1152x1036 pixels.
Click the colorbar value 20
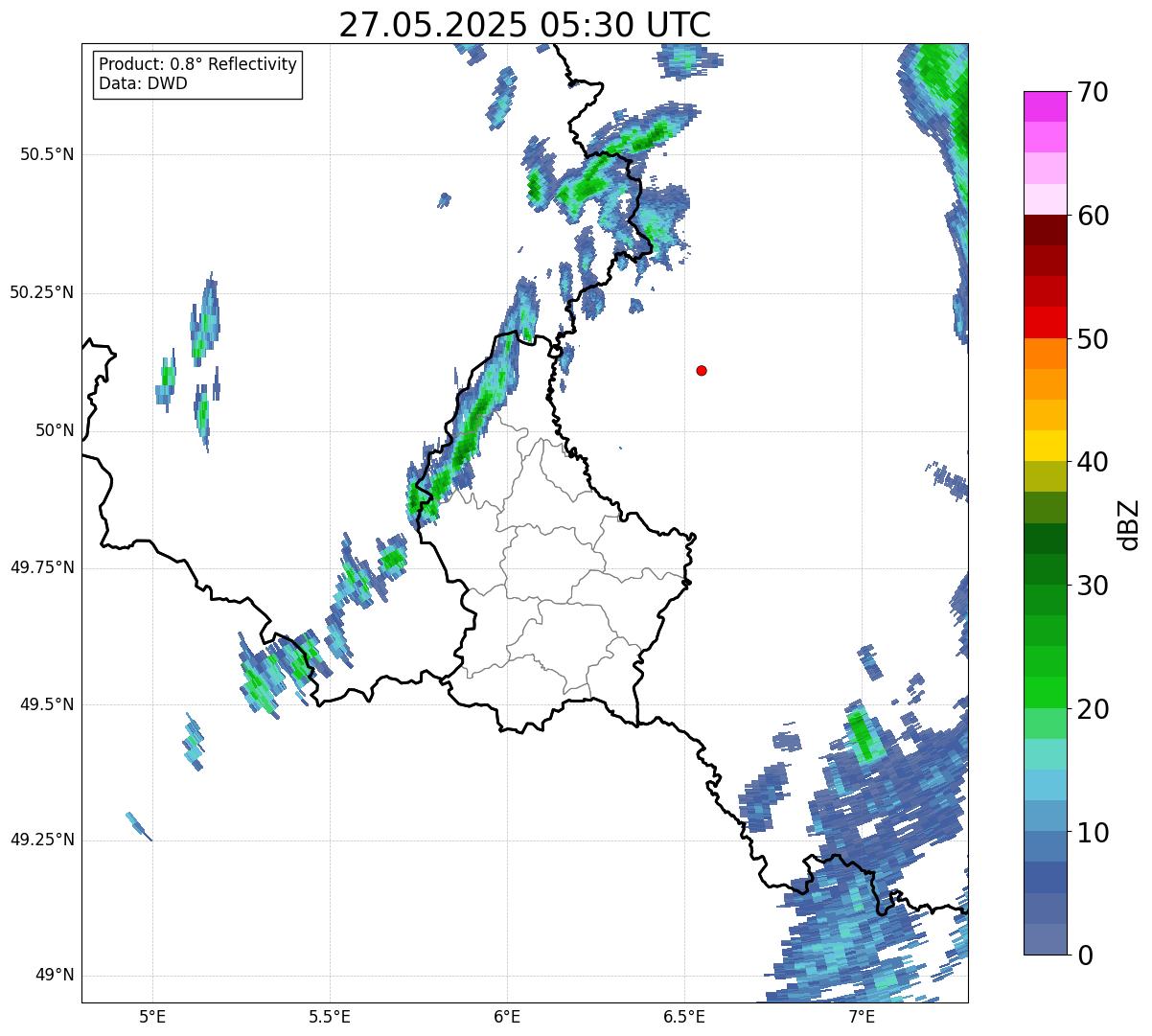1093,709
